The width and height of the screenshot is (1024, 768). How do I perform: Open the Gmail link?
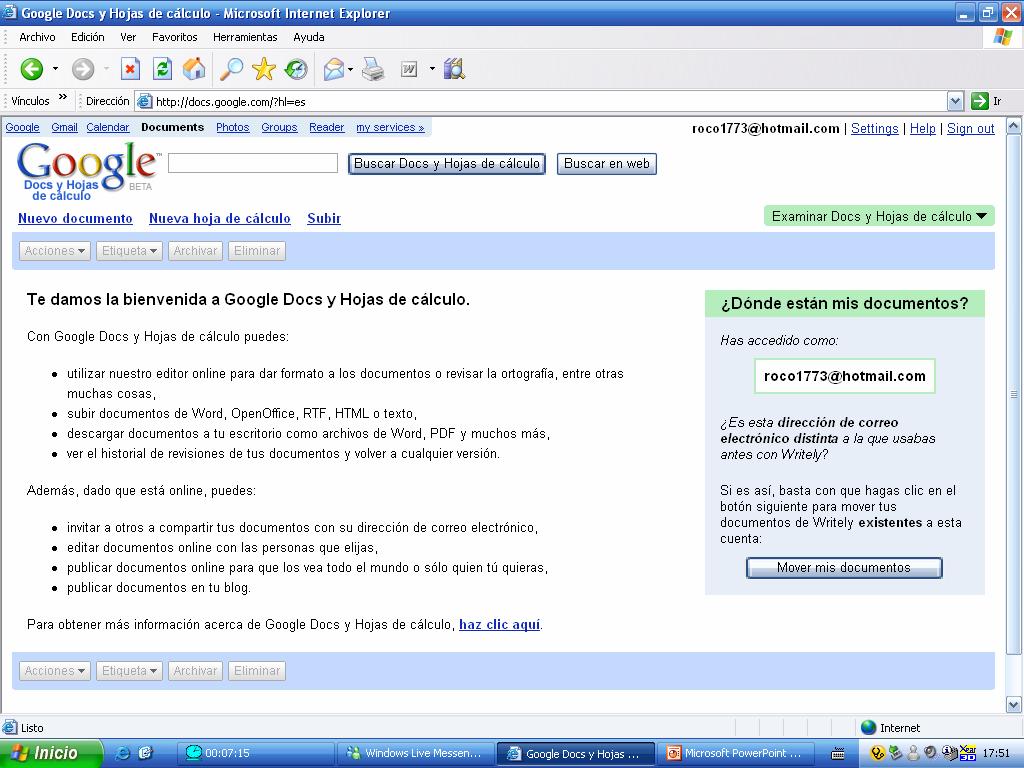pos(65,127)
